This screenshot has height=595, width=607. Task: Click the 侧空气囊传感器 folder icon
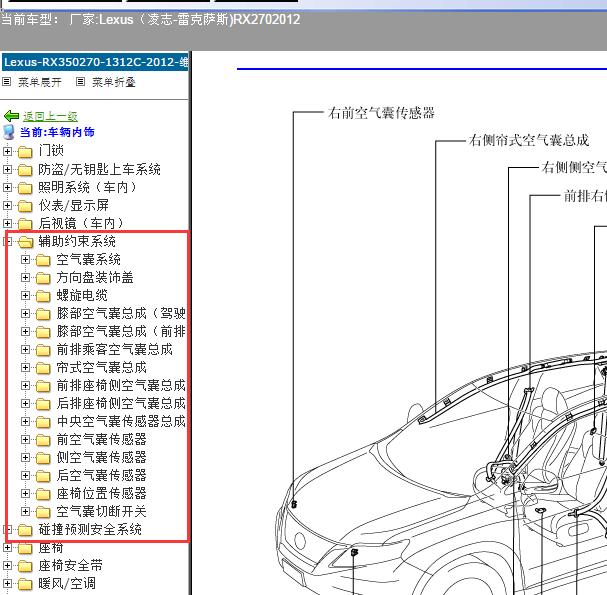click(43, 458)
